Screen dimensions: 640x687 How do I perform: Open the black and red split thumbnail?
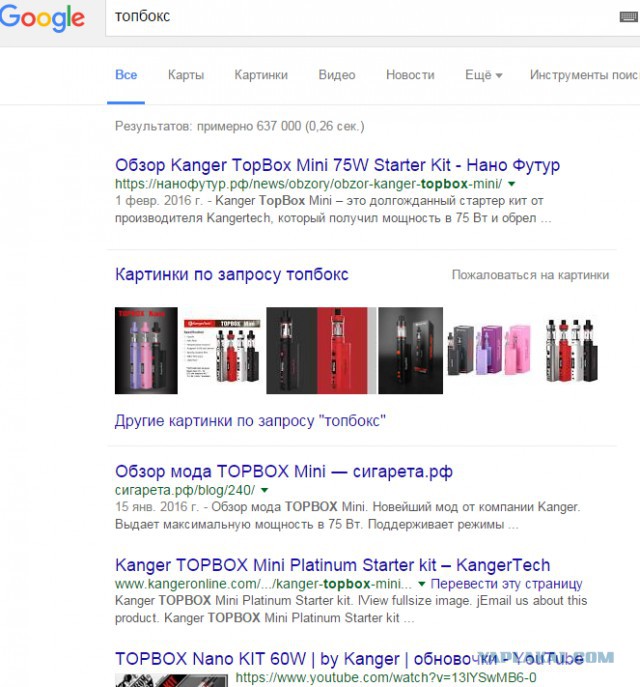[x=321, y=351]
